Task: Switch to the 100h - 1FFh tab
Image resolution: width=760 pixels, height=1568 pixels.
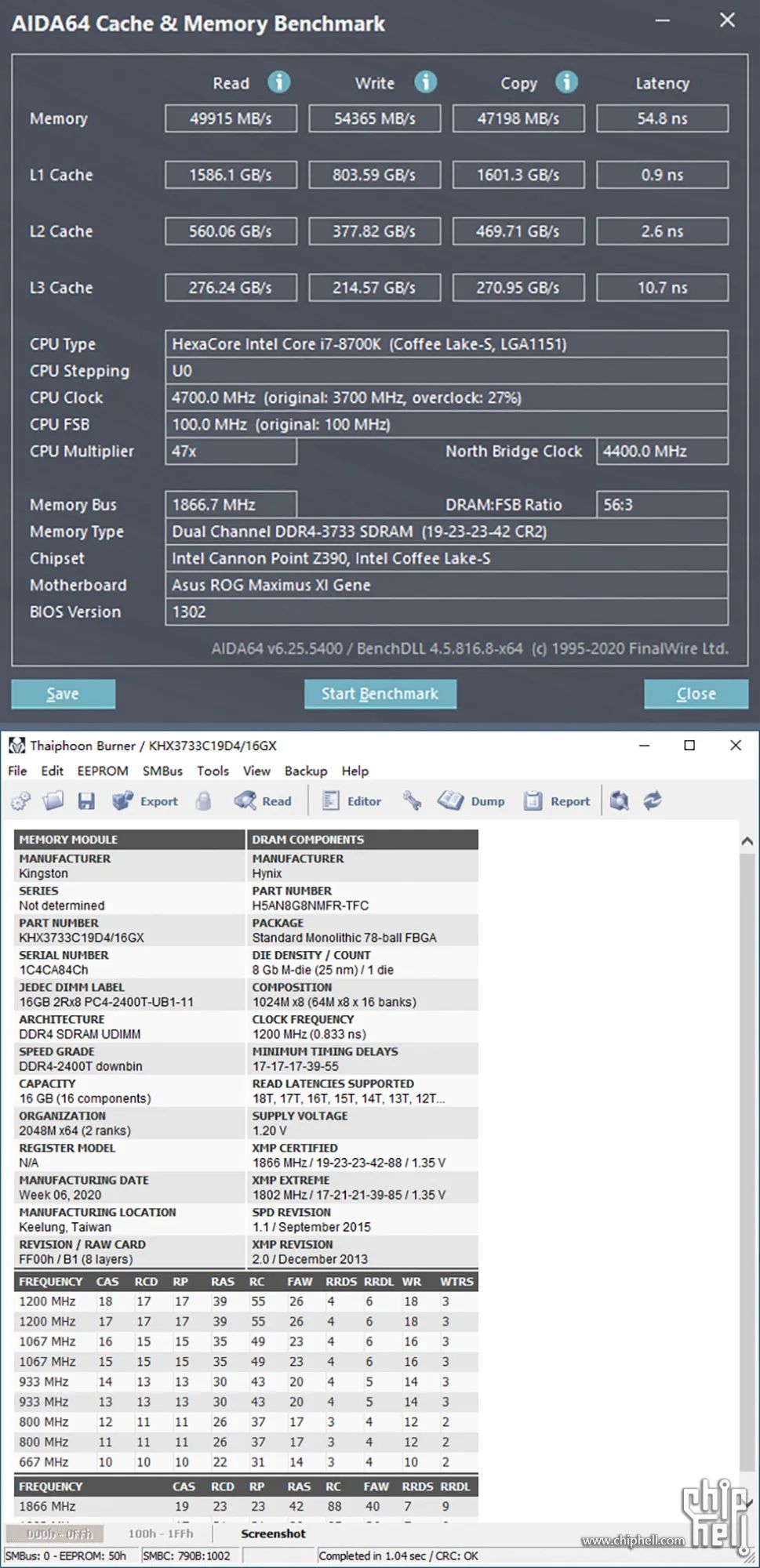Action: (x=161, y=1534)
